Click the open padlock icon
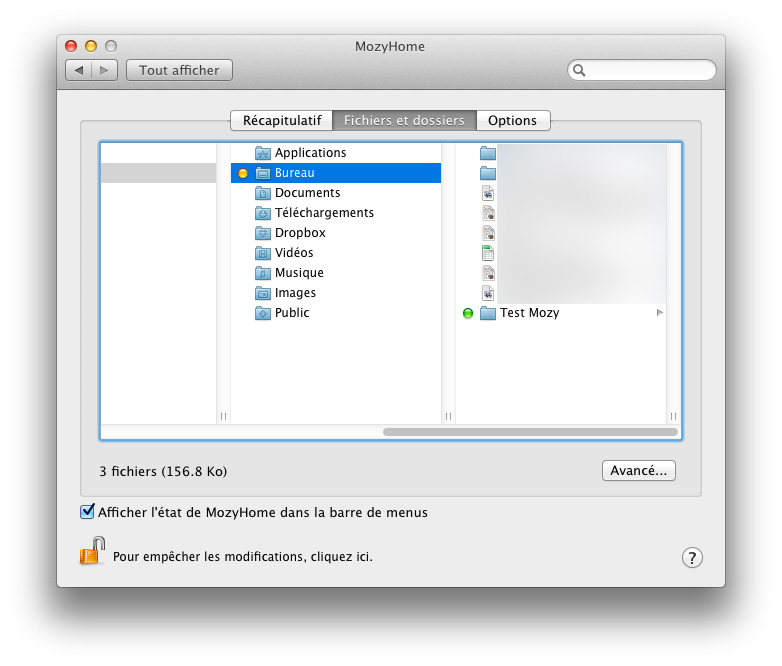This screenshot has height=666, width=782. (x=92, y=551)
